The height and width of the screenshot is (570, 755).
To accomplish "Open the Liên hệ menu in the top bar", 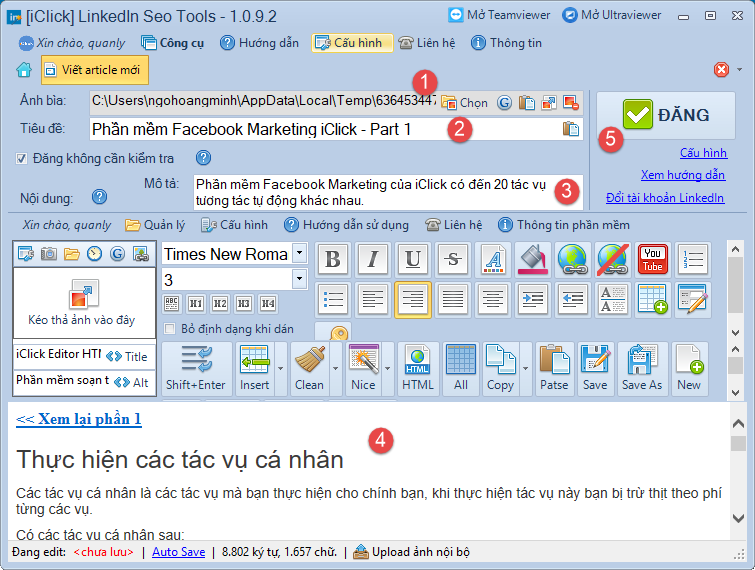I will pyautogui.click(x=427, y=43).
